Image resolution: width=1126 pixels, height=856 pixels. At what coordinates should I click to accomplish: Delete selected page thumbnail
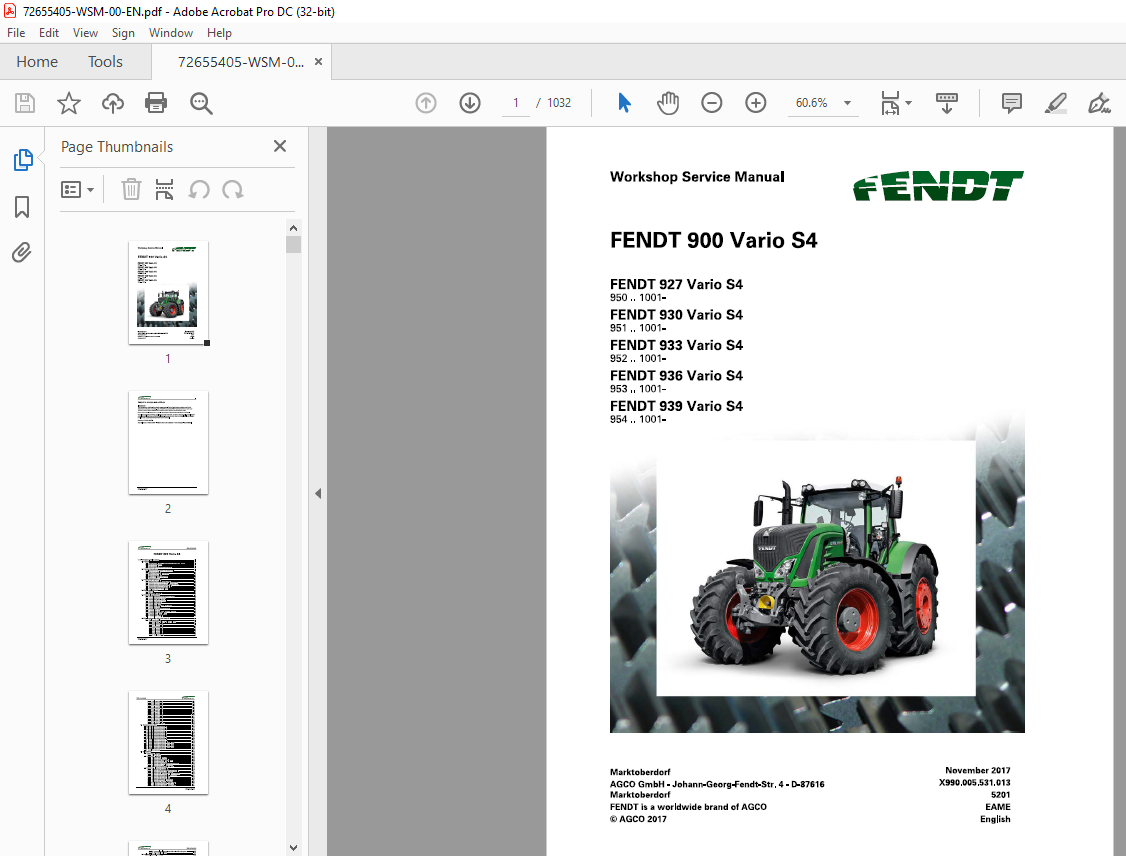click(131, 190)
